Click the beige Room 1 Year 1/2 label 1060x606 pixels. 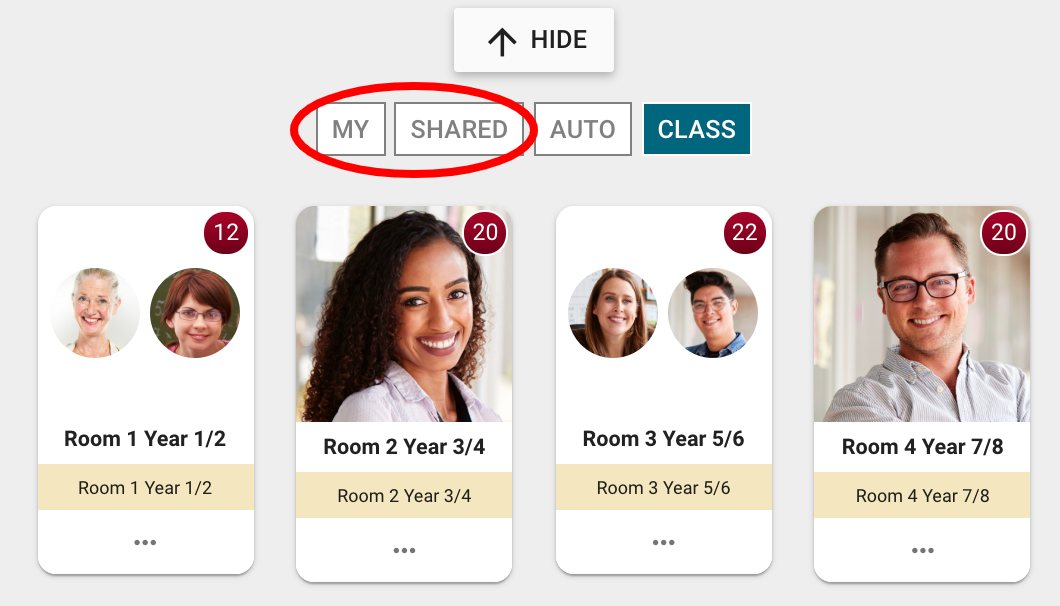click(x=145, y=488)
